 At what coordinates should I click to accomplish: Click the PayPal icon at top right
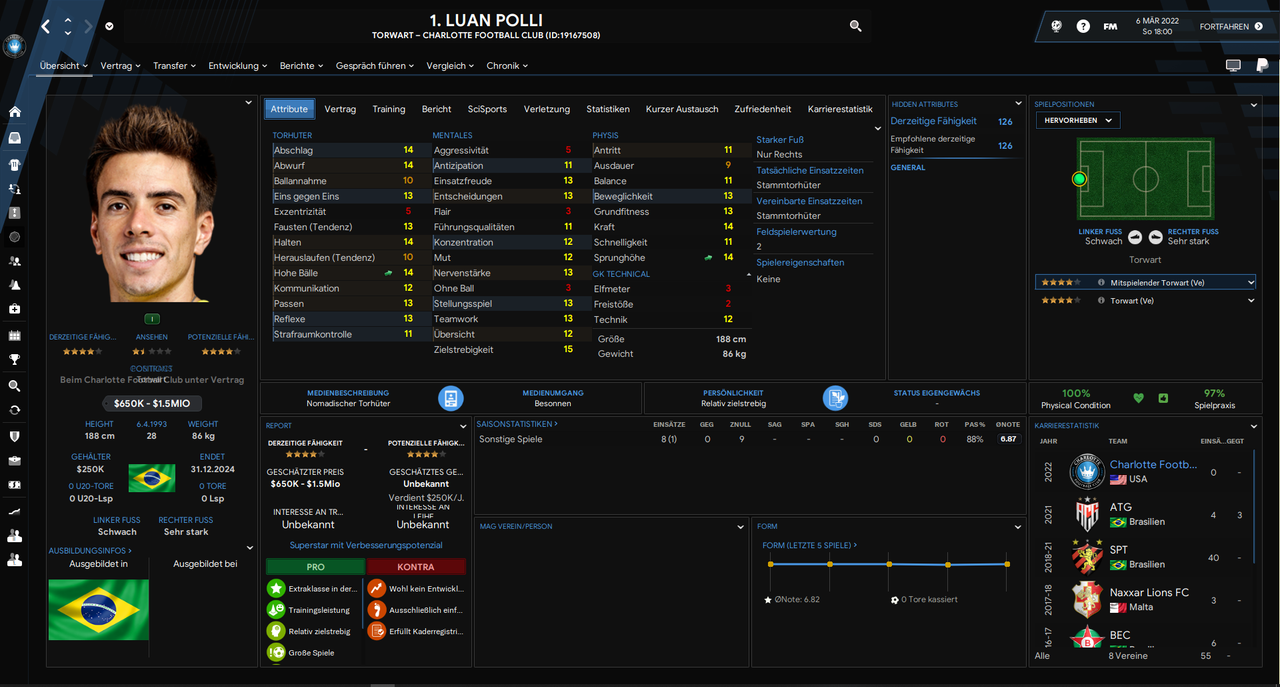(x=1260, y=65)
